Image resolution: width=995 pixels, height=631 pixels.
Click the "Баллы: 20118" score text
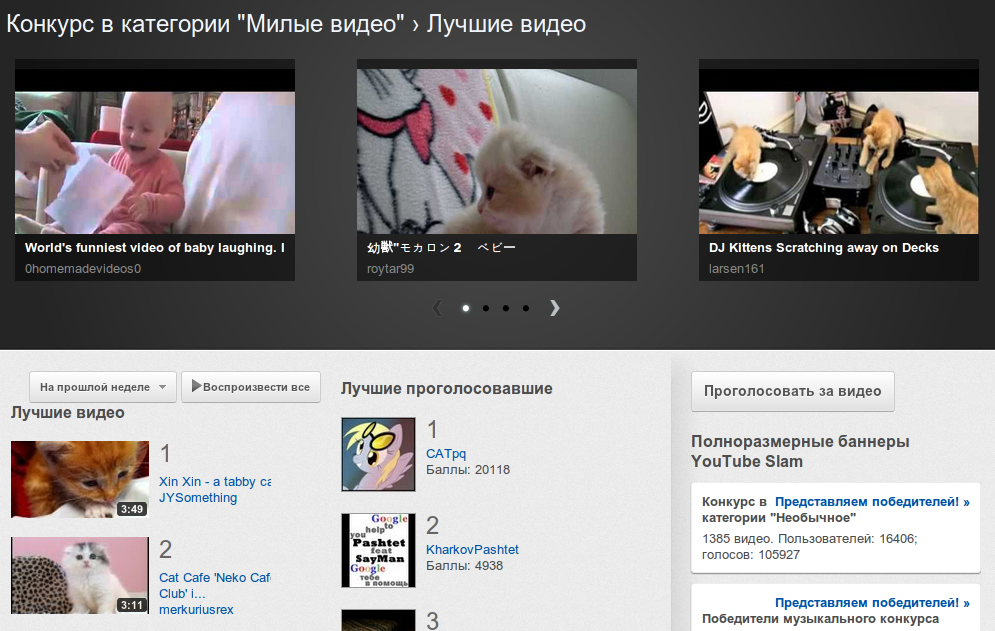(468, 470)
